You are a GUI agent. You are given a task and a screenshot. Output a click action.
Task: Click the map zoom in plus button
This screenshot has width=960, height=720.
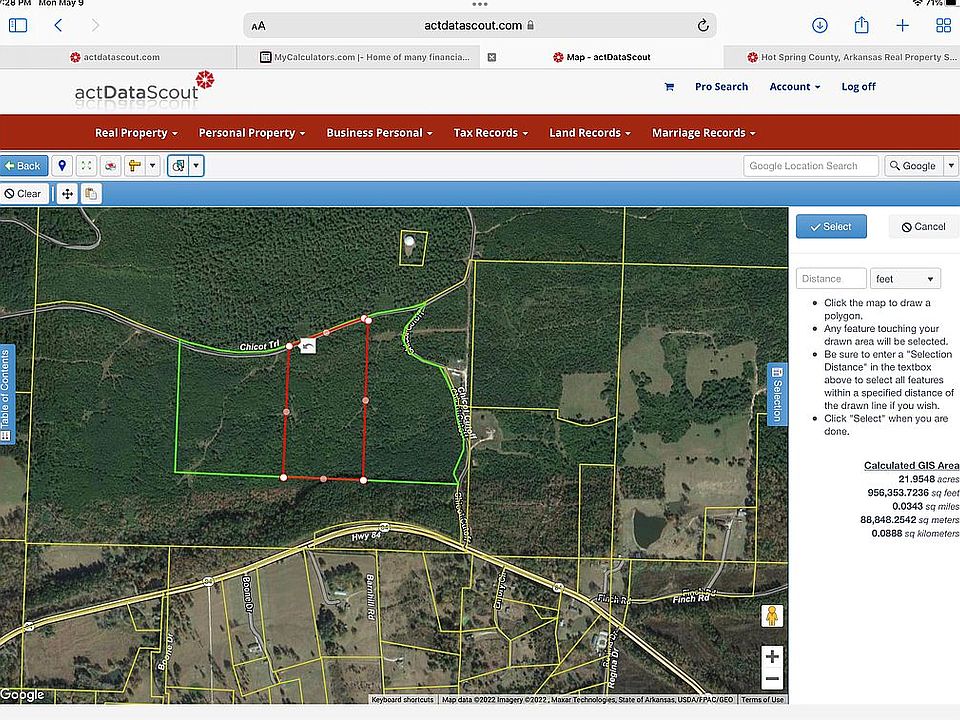[772, 656]
